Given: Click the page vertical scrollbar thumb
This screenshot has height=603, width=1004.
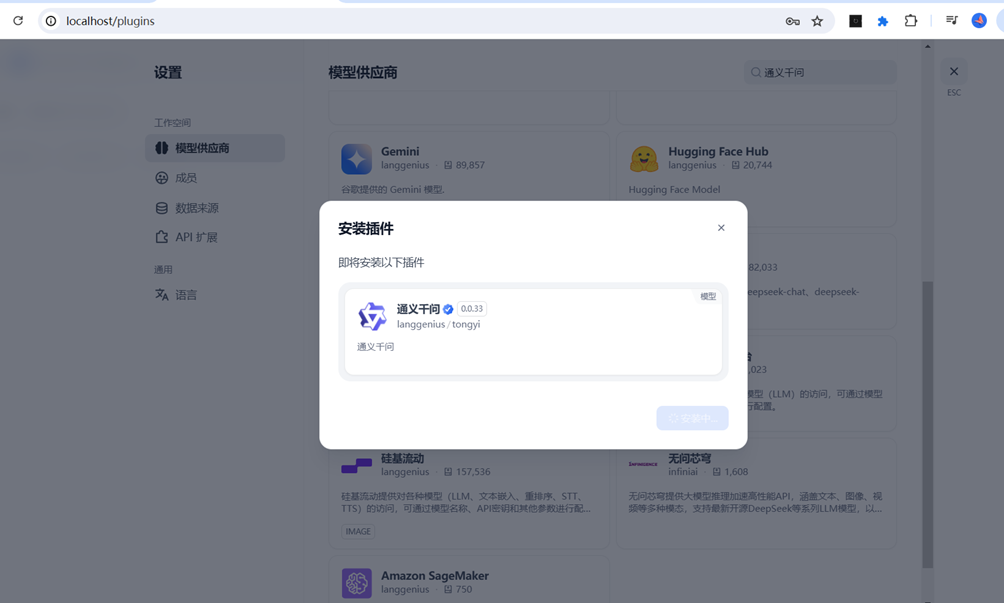Looking at the screenshot, I should (927, 424).
